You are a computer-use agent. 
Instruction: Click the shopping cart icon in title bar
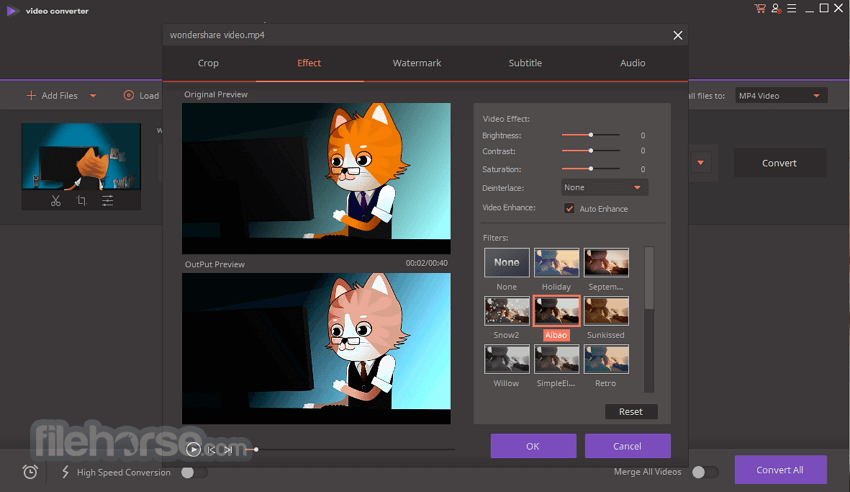coord(760,9)
